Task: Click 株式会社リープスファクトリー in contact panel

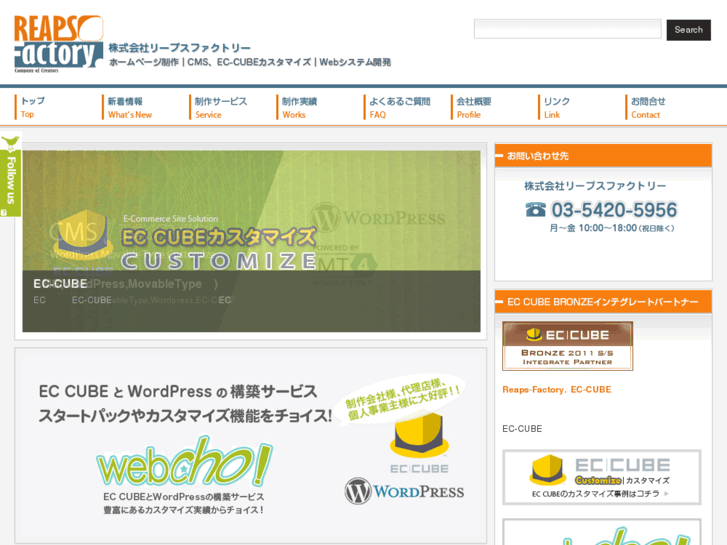Action: [x=595, y=186]
